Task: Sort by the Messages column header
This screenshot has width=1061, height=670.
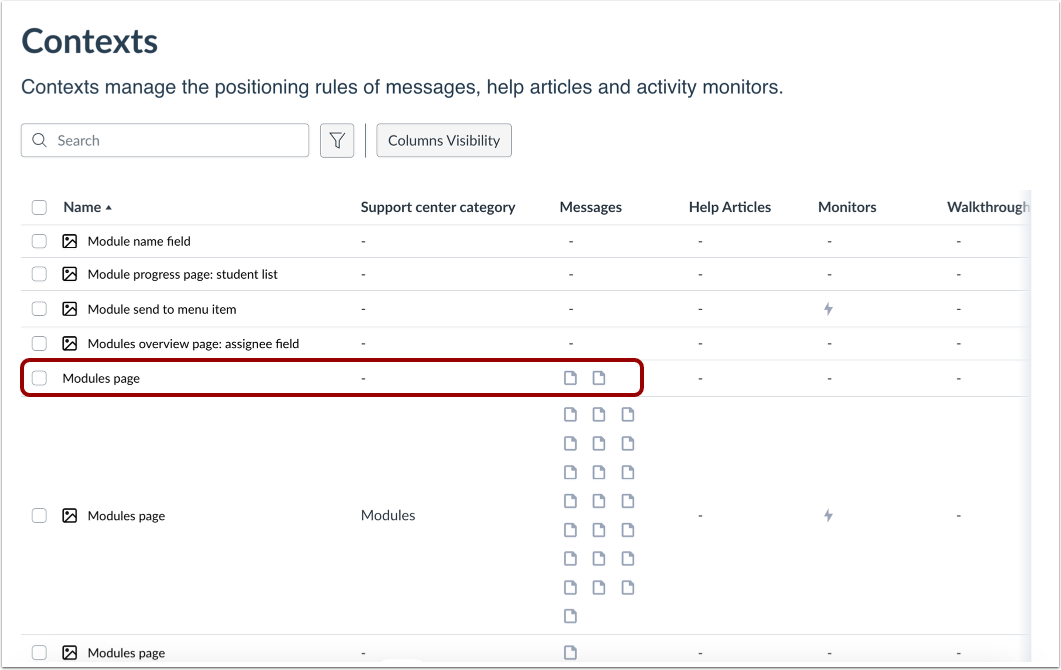Action: click(x=591, y=207)
